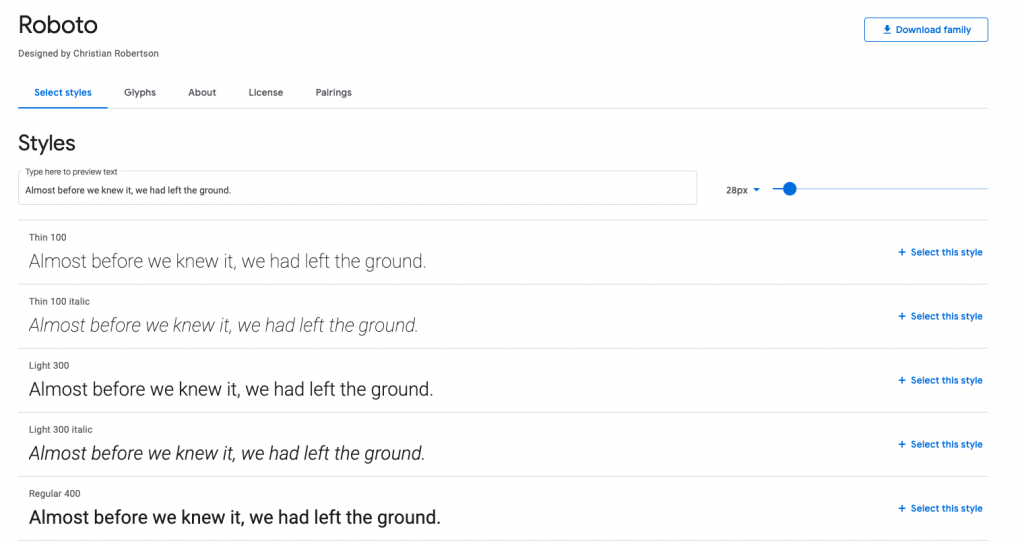Click Select this style for Light 300 italic

[946, 445]
